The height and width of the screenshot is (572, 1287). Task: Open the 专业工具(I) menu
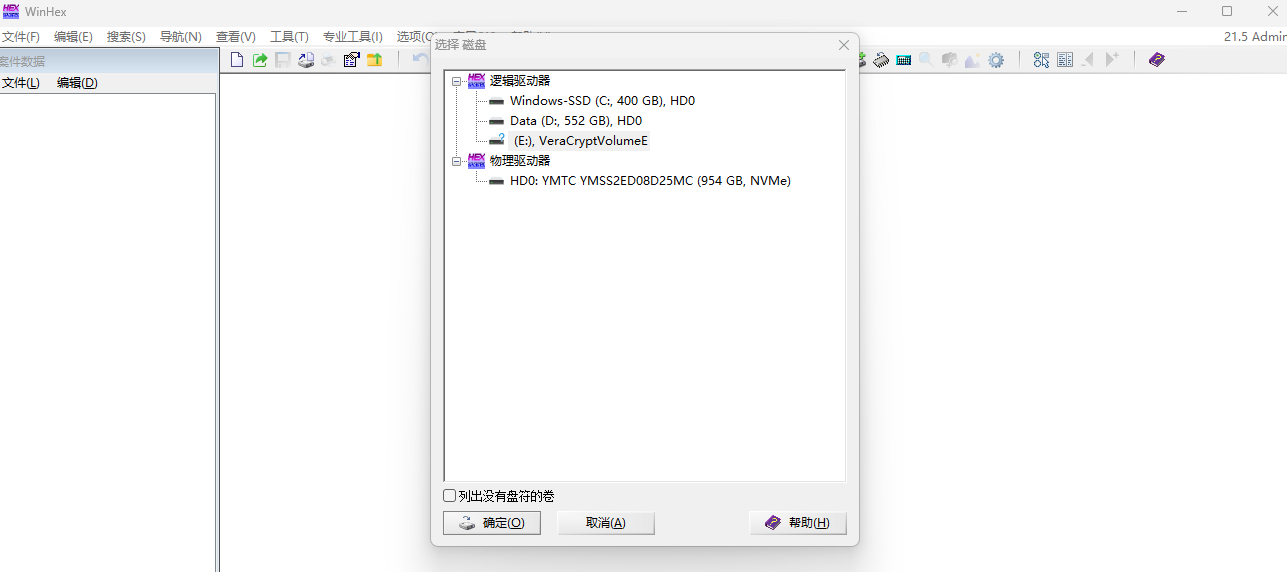click(x=352, y=36)
